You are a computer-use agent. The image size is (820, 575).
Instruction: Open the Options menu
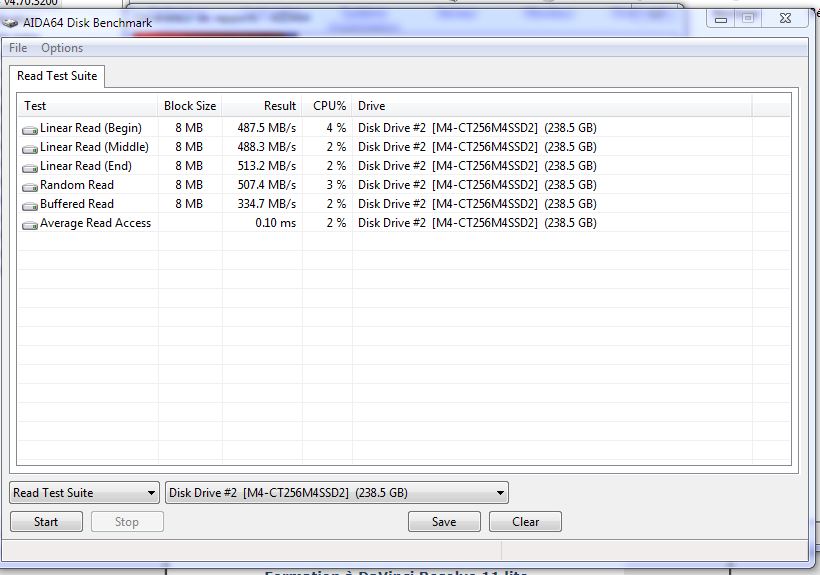click(x=62, y=48)
